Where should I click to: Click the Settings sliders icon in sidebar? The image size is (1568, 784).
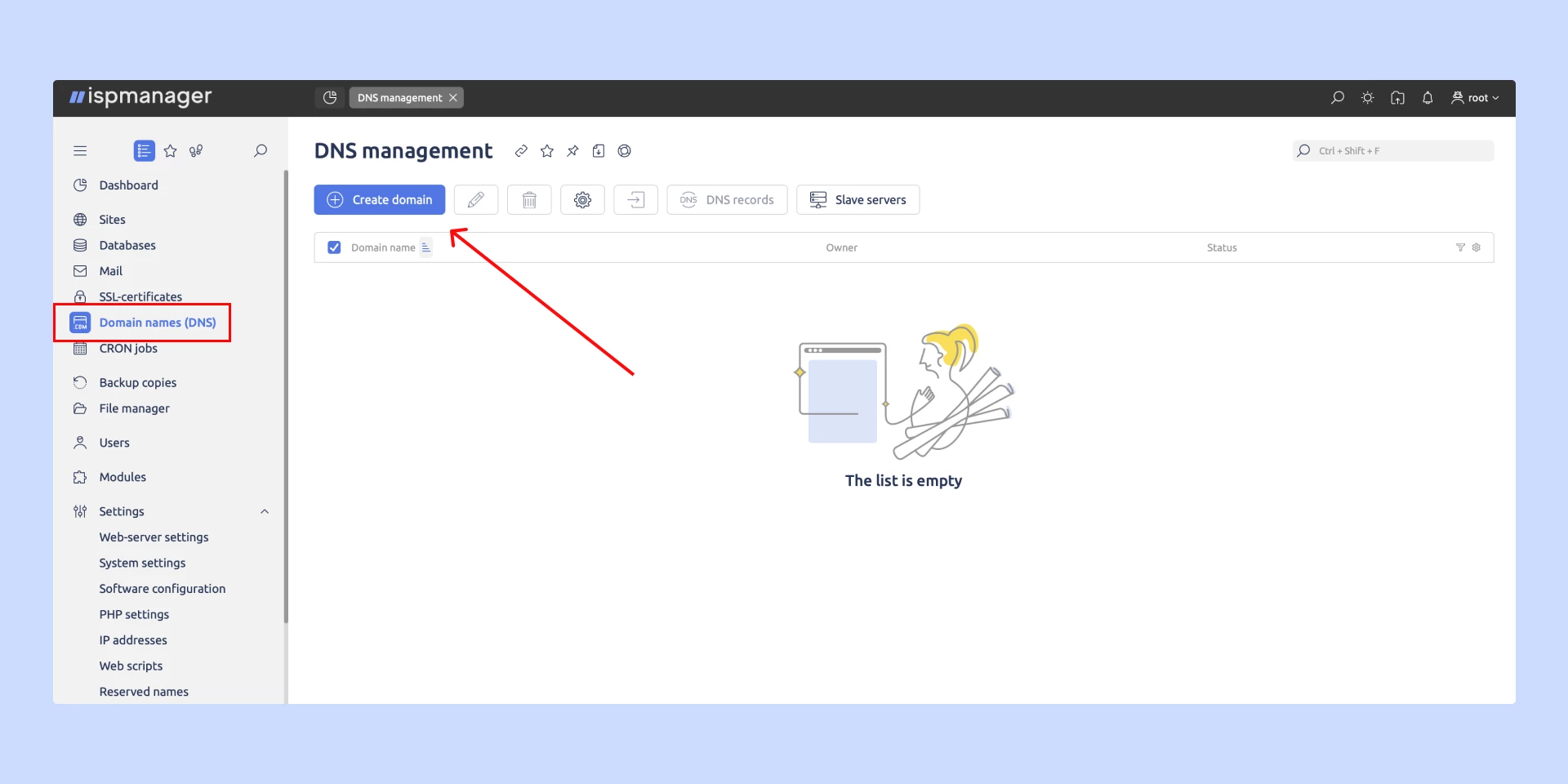[x=80, y=512]
